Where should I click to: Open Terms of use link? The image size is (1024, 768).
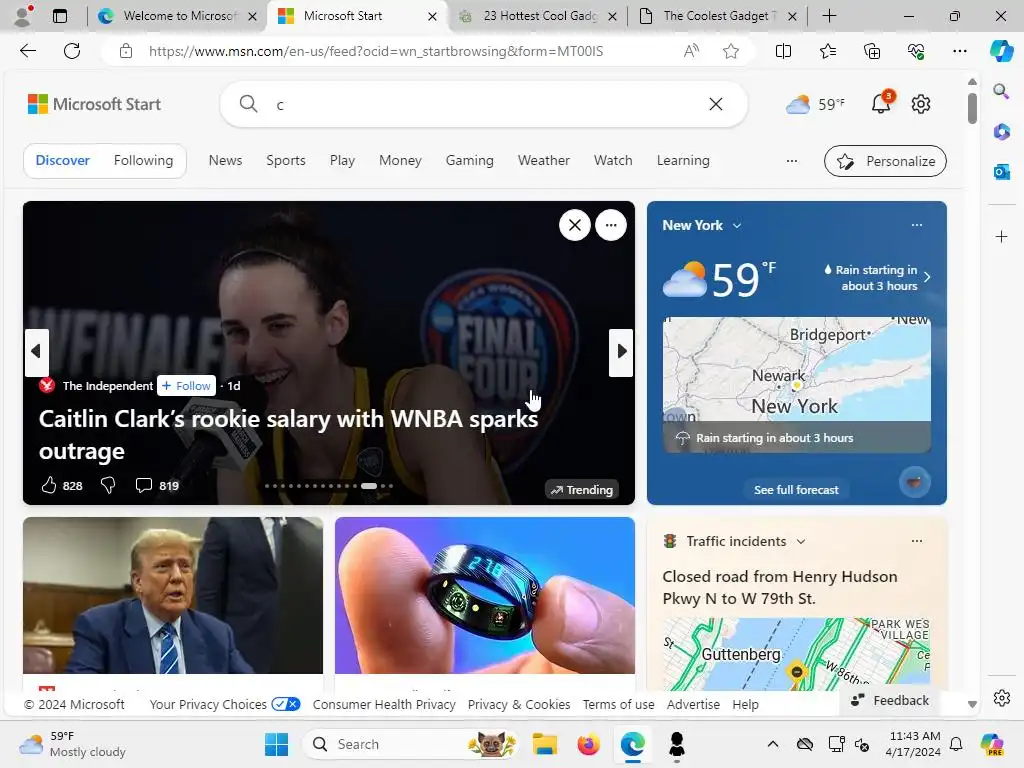point(618,705)
